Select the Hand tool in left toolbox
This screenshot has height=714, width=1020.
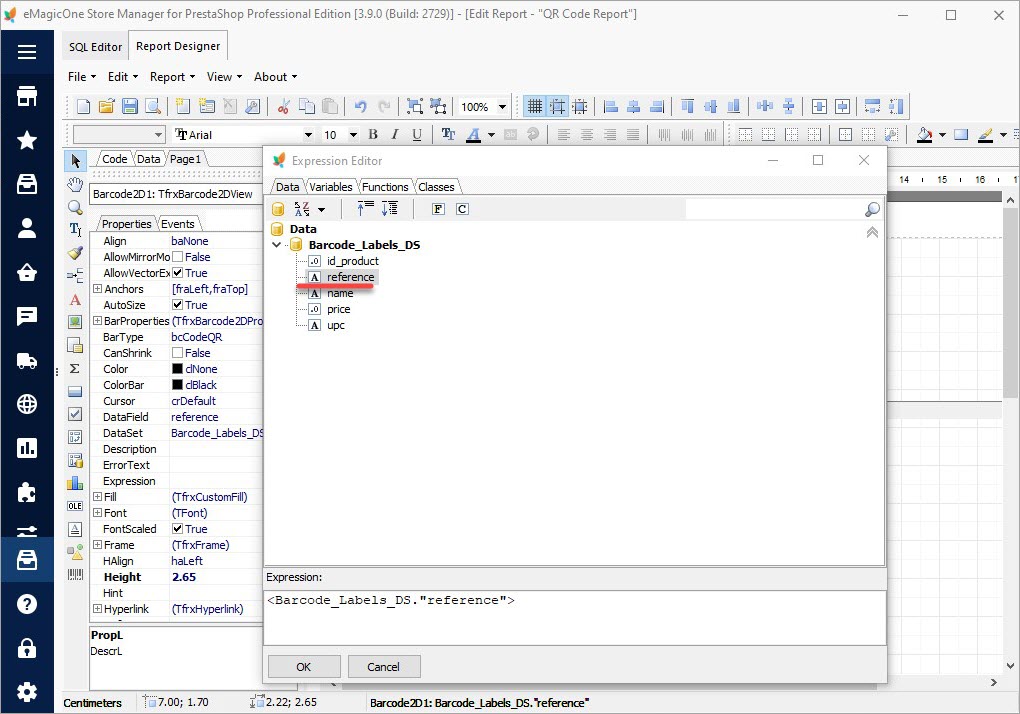point(75,184)
